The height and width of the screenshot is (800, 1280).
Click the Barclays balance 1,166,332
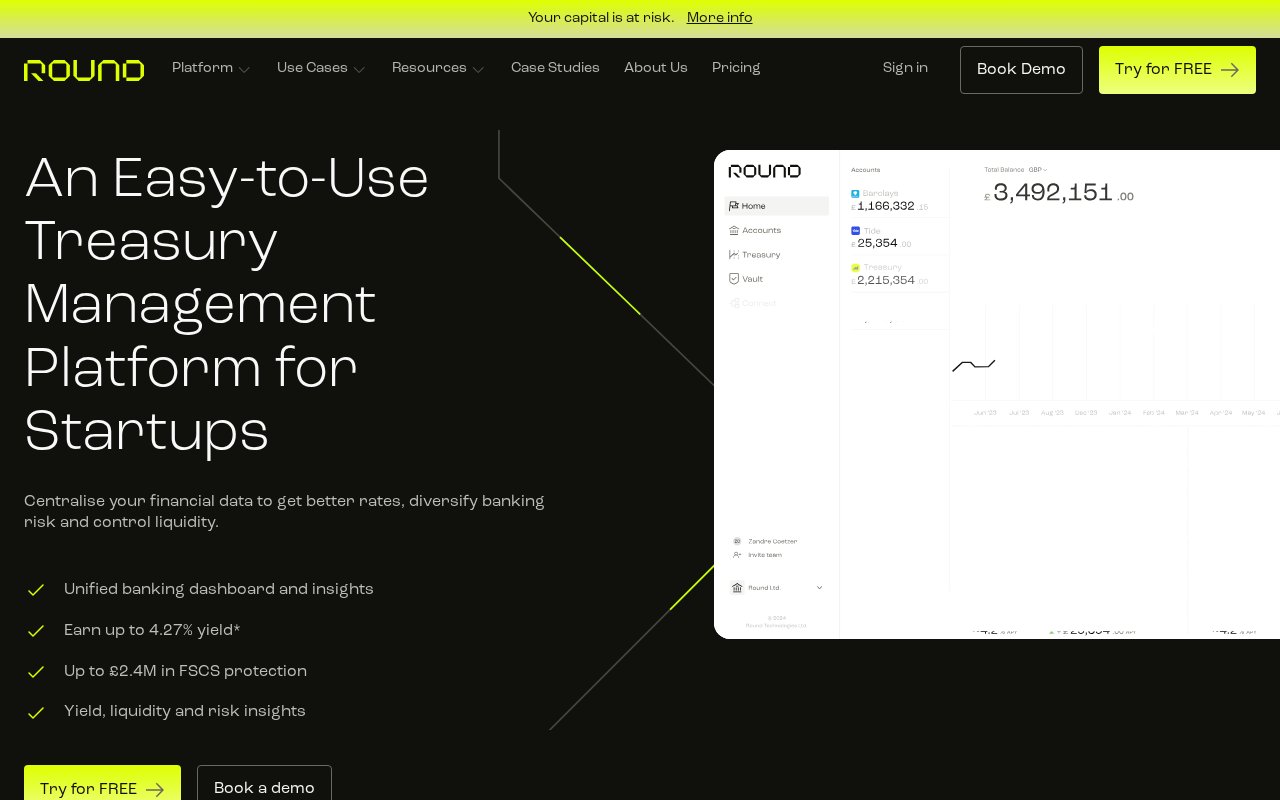coord(886,206)
